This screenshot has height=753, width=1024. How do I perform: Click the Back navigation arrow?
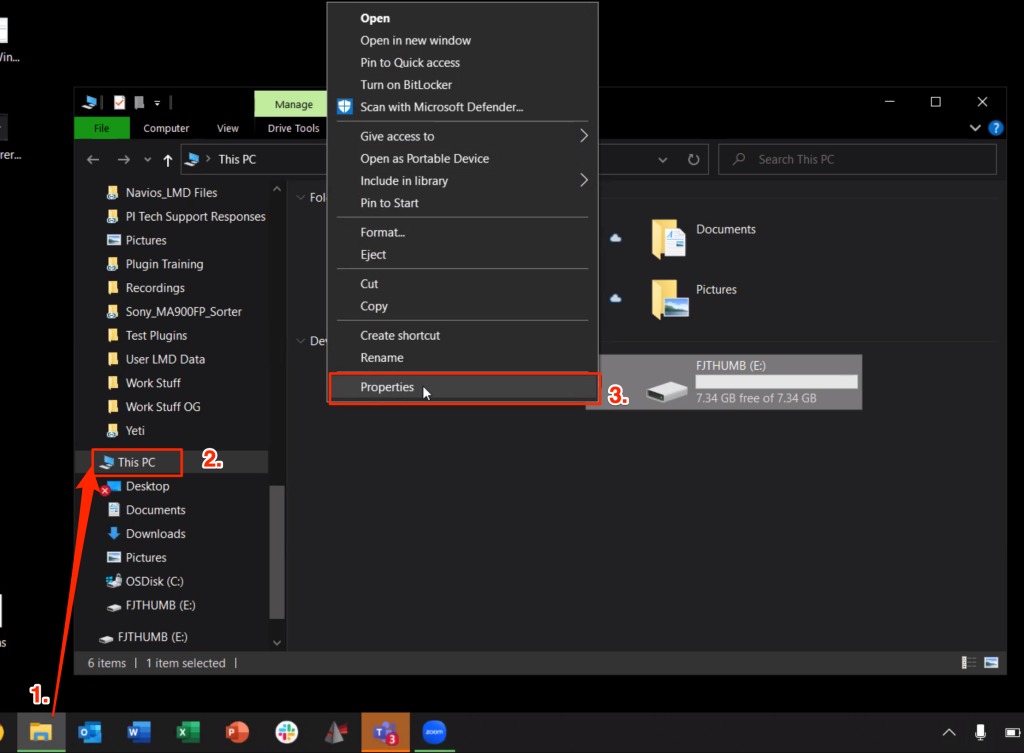93,160
